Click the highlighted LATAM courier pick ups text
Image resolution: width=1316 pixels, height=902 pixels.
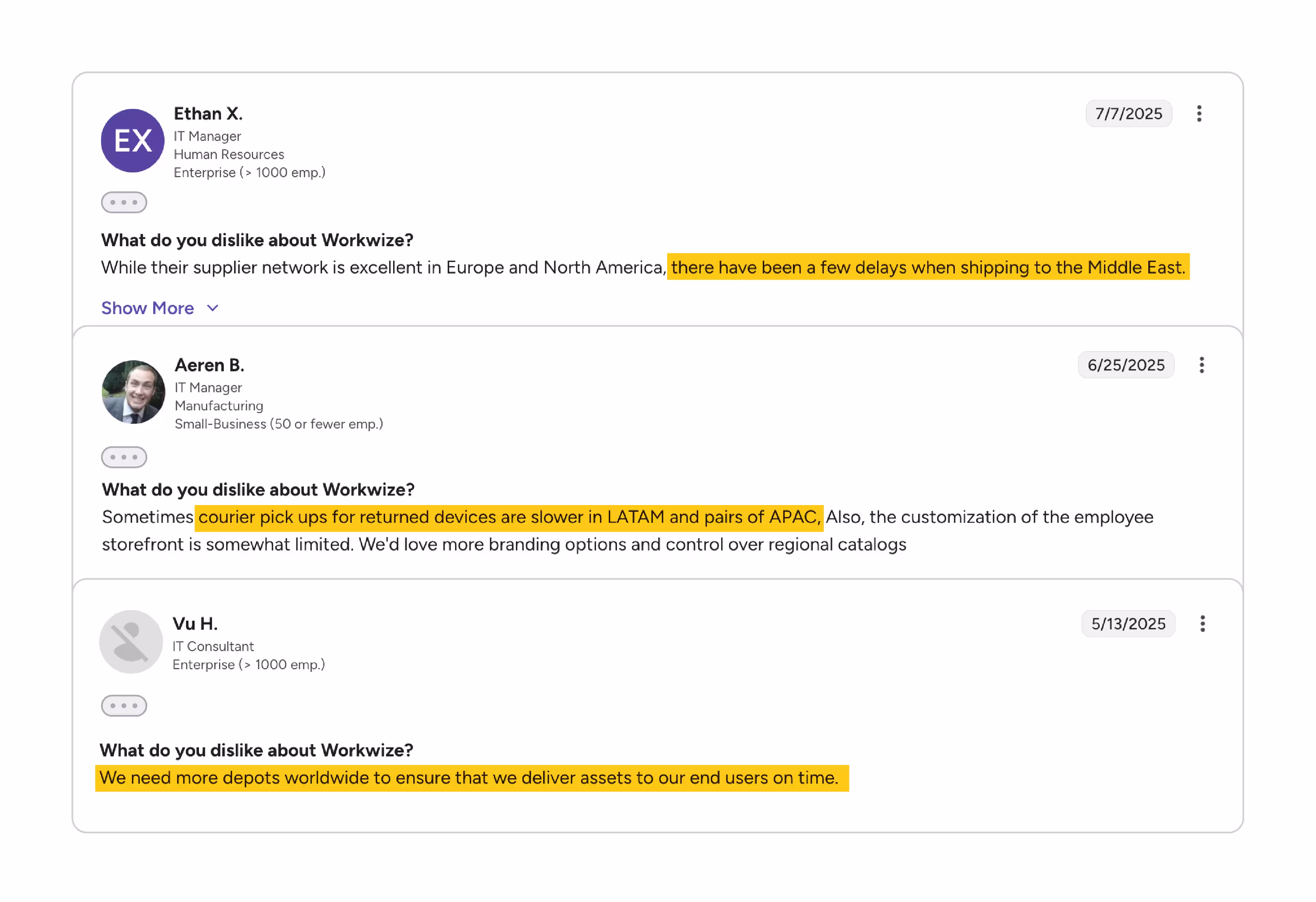(x=509, y=518)
